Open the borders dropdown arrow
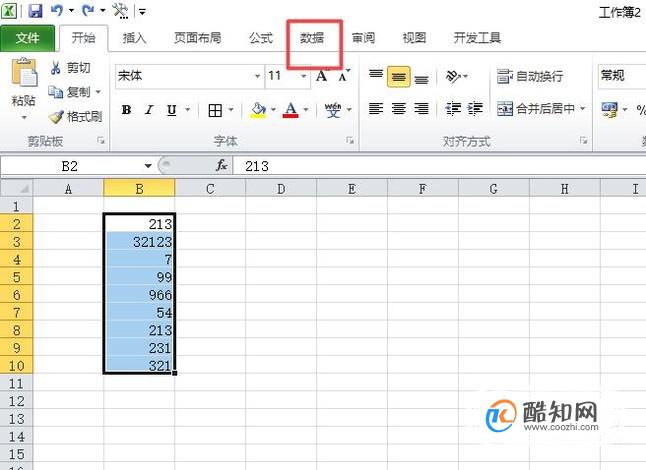Viewport: 646px width, 470px height. pos(231,110)
